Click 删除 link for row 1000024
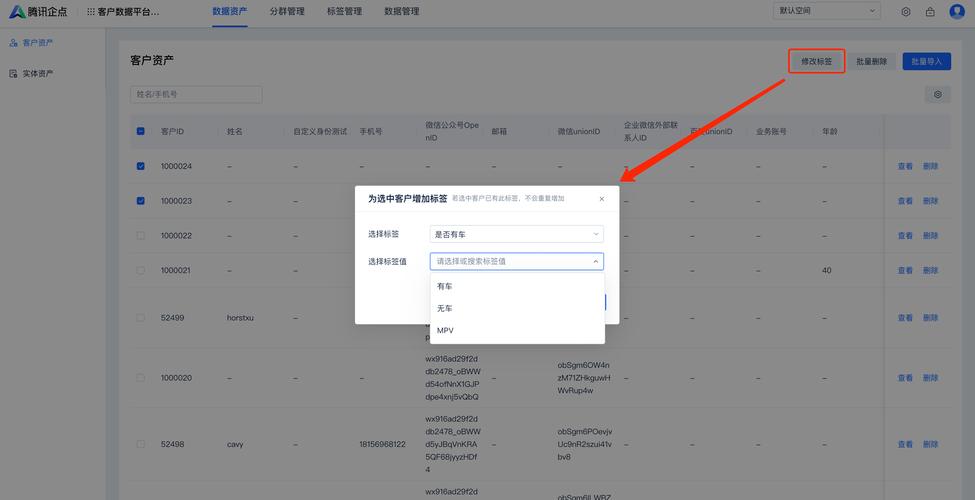This screenshot has width=975, height=500. click(930, 166)
